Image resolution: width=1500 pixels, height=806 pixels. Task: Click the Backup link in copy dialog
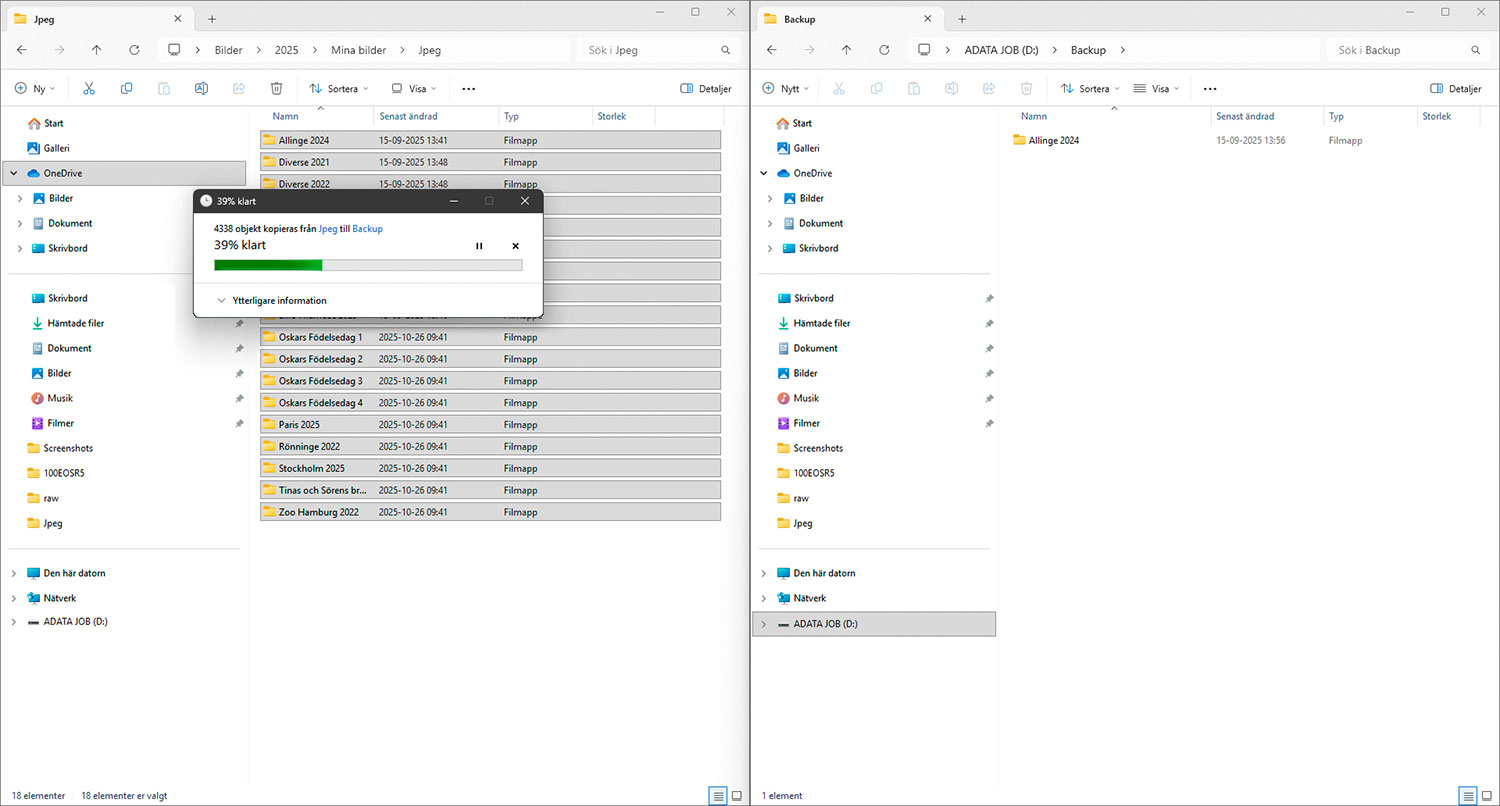coord(367,229)
